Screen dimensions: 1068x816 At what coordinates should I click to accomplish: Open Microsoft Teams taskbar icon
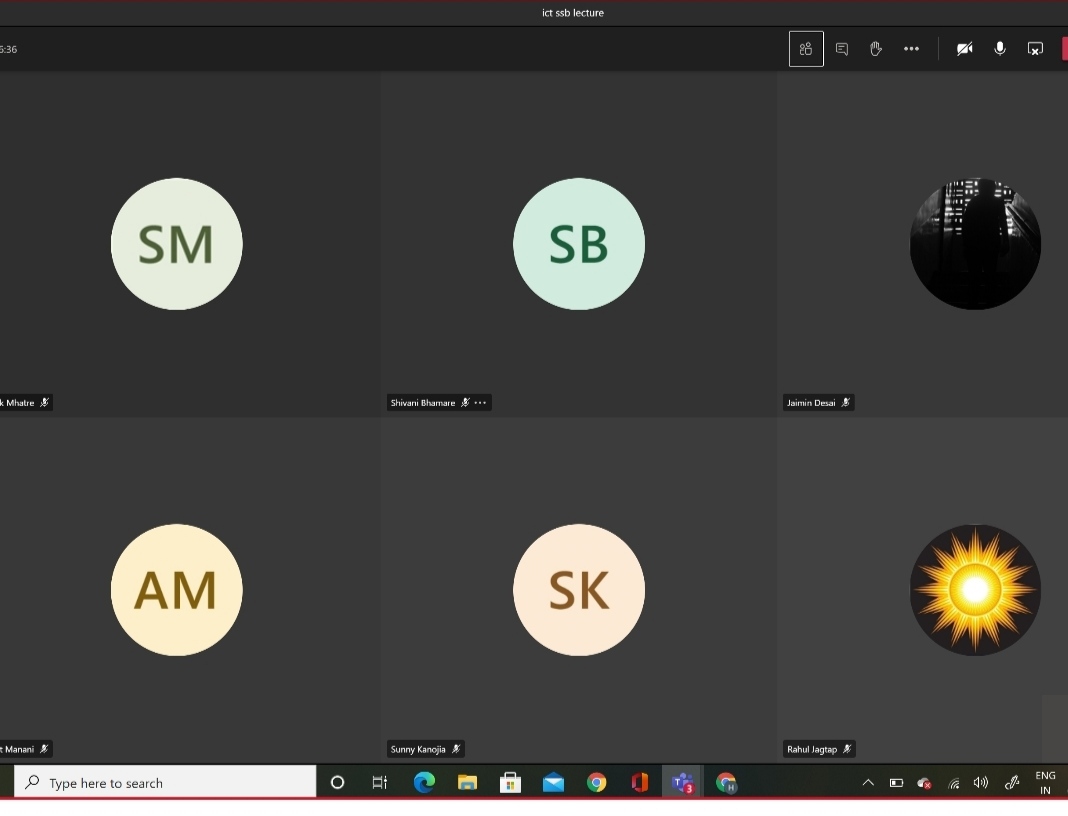[683, 783]
